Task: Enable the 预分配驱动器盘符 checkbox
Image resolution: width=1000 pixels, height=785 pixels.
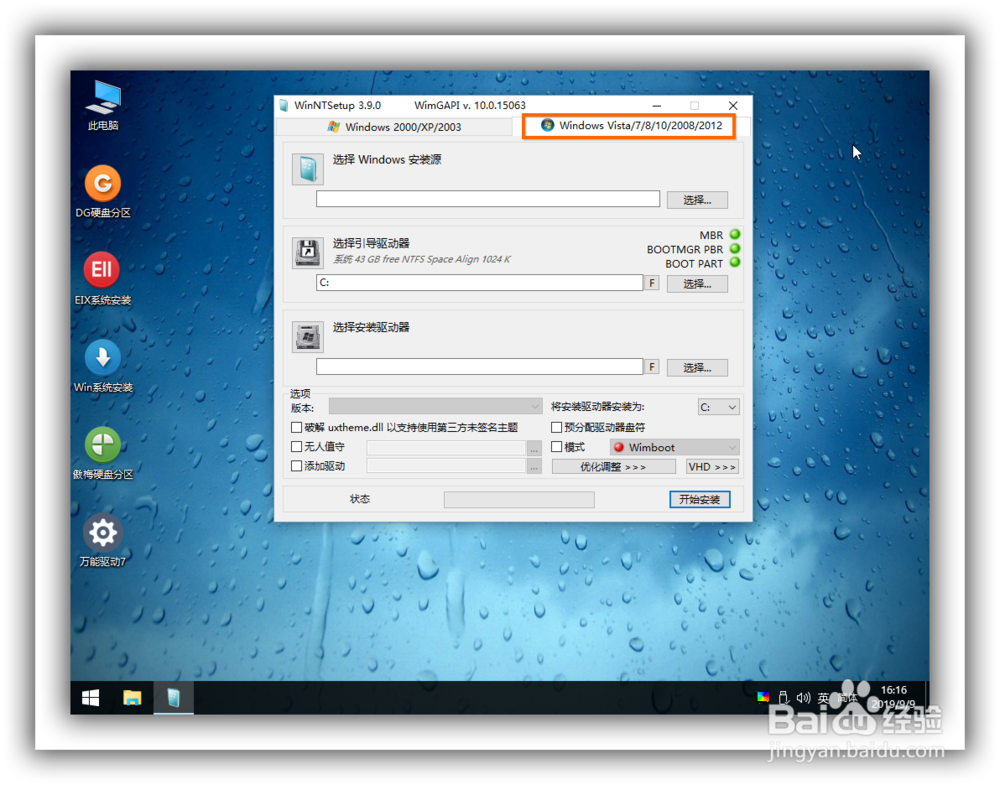Action: tap(557, 427)
